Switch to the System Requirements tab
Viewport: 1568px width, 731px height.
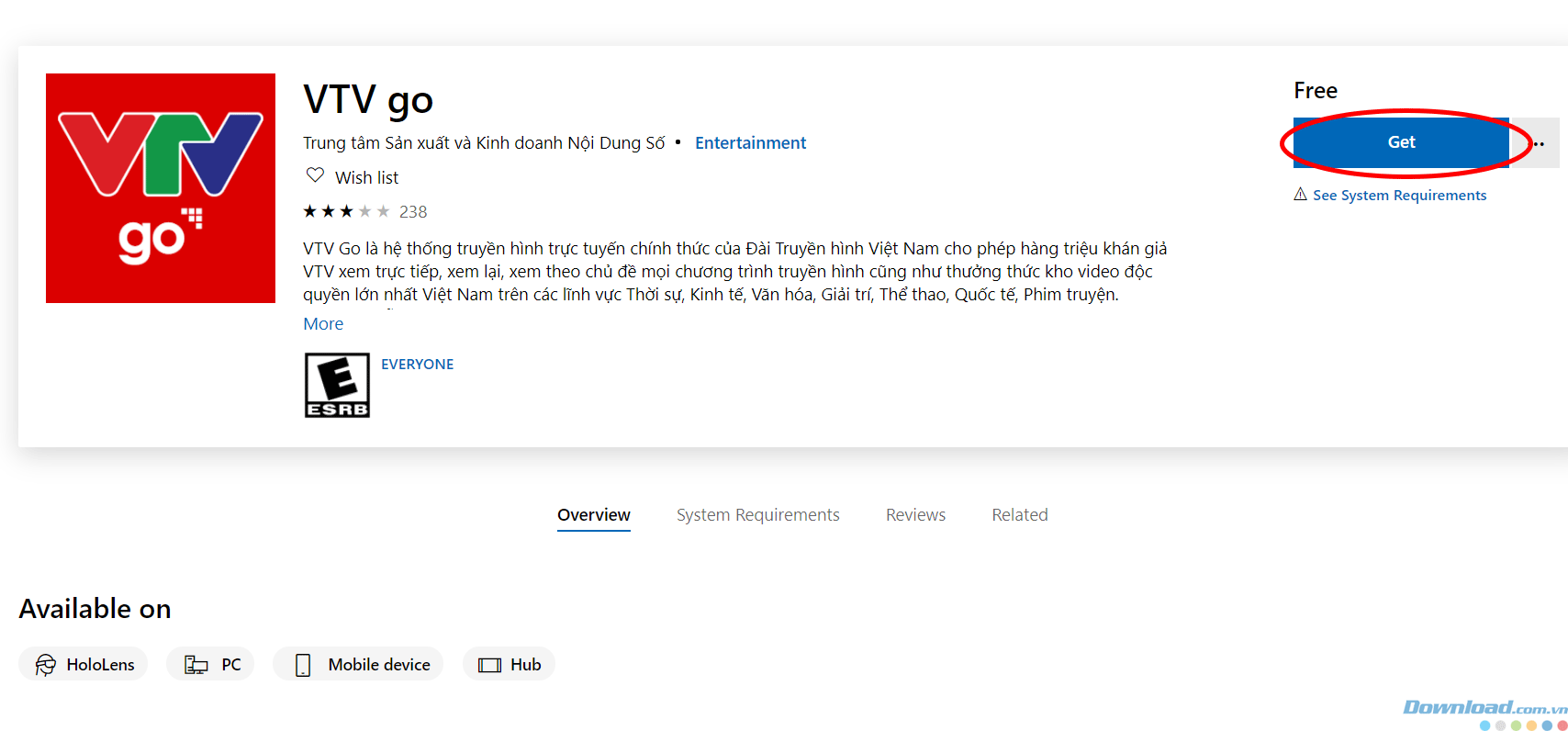pos(758,515)
